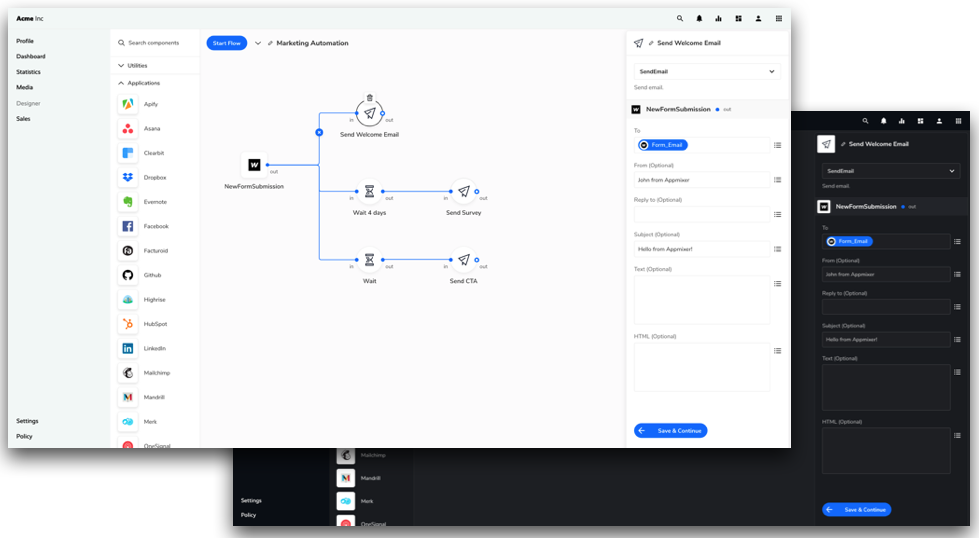Select the Facturoid component icon
The width and height of the screenshot is (979, 538).
click(x=128, y=250)
